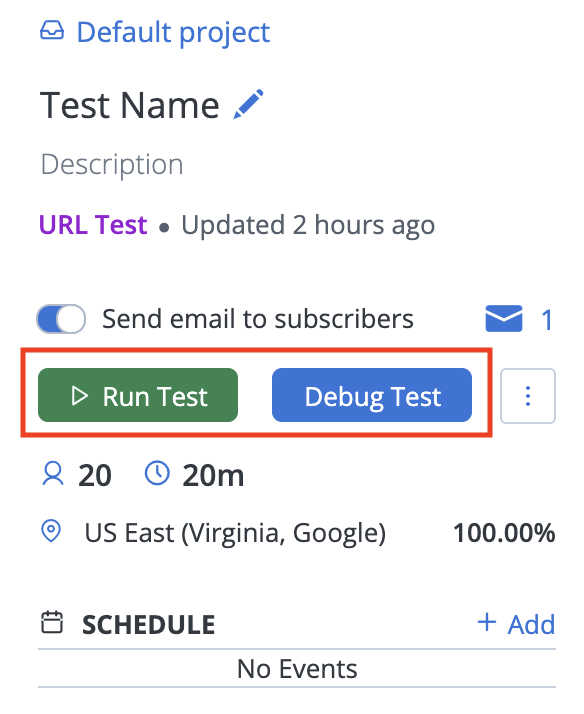Click the URL Test type label
584x714 pixels.
pos(93,225)
